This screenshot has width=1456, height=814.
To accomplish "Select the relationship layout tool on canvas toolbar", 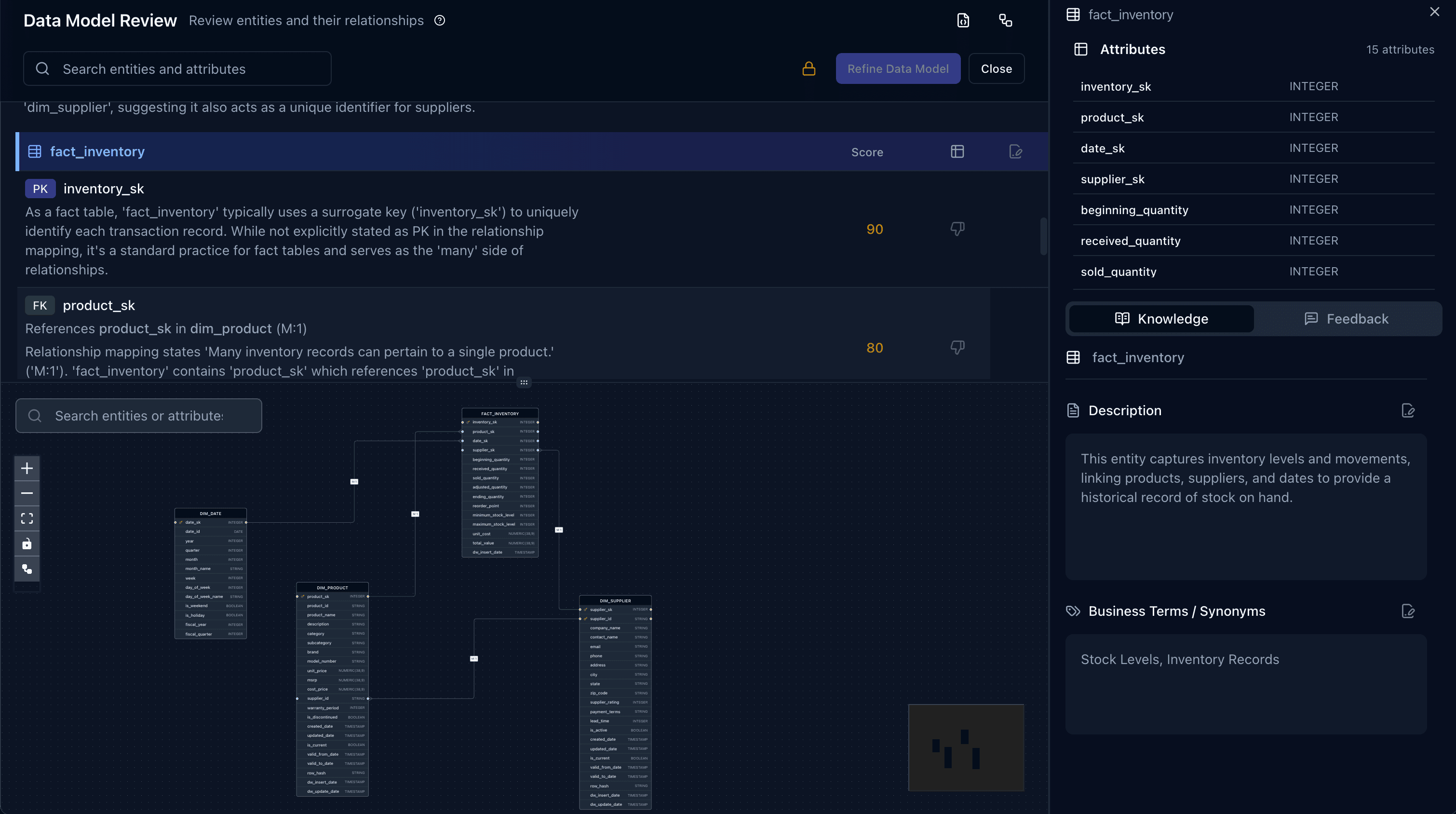I will [x=27, y=569].
